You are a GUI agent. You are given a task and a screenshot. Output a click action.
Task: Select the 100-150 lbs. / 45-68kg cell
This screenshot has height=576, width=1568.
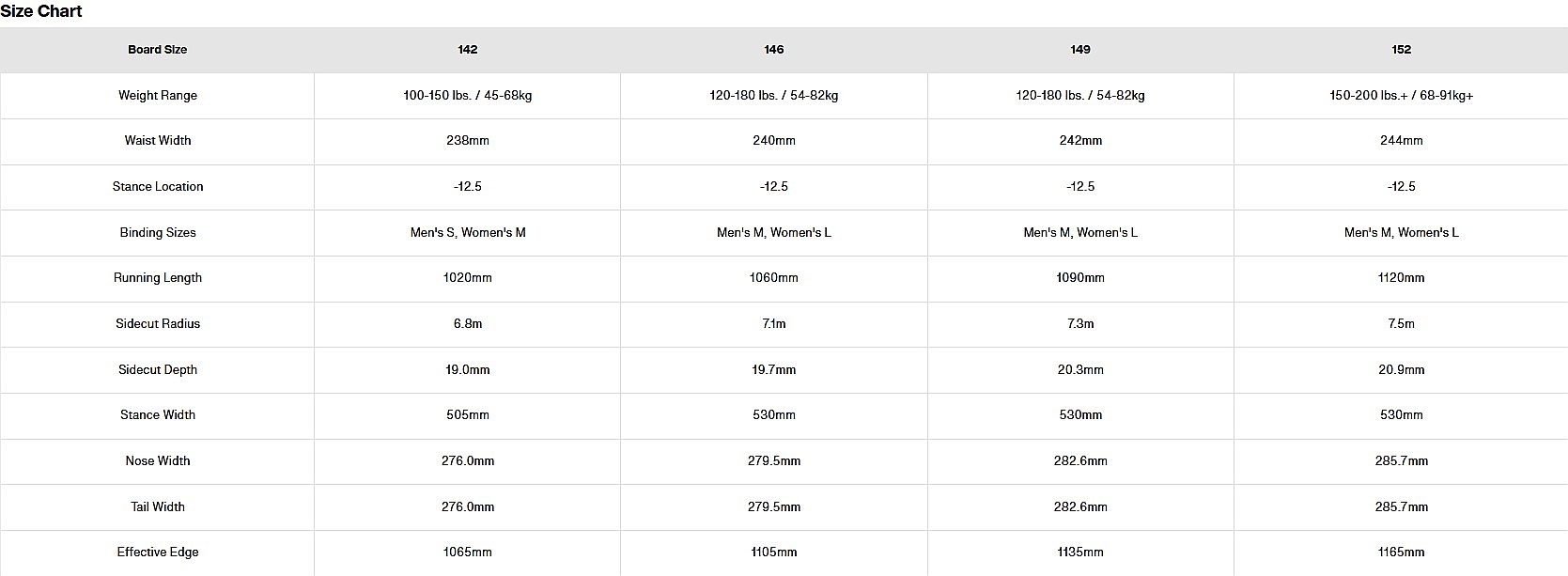[468, 95]
